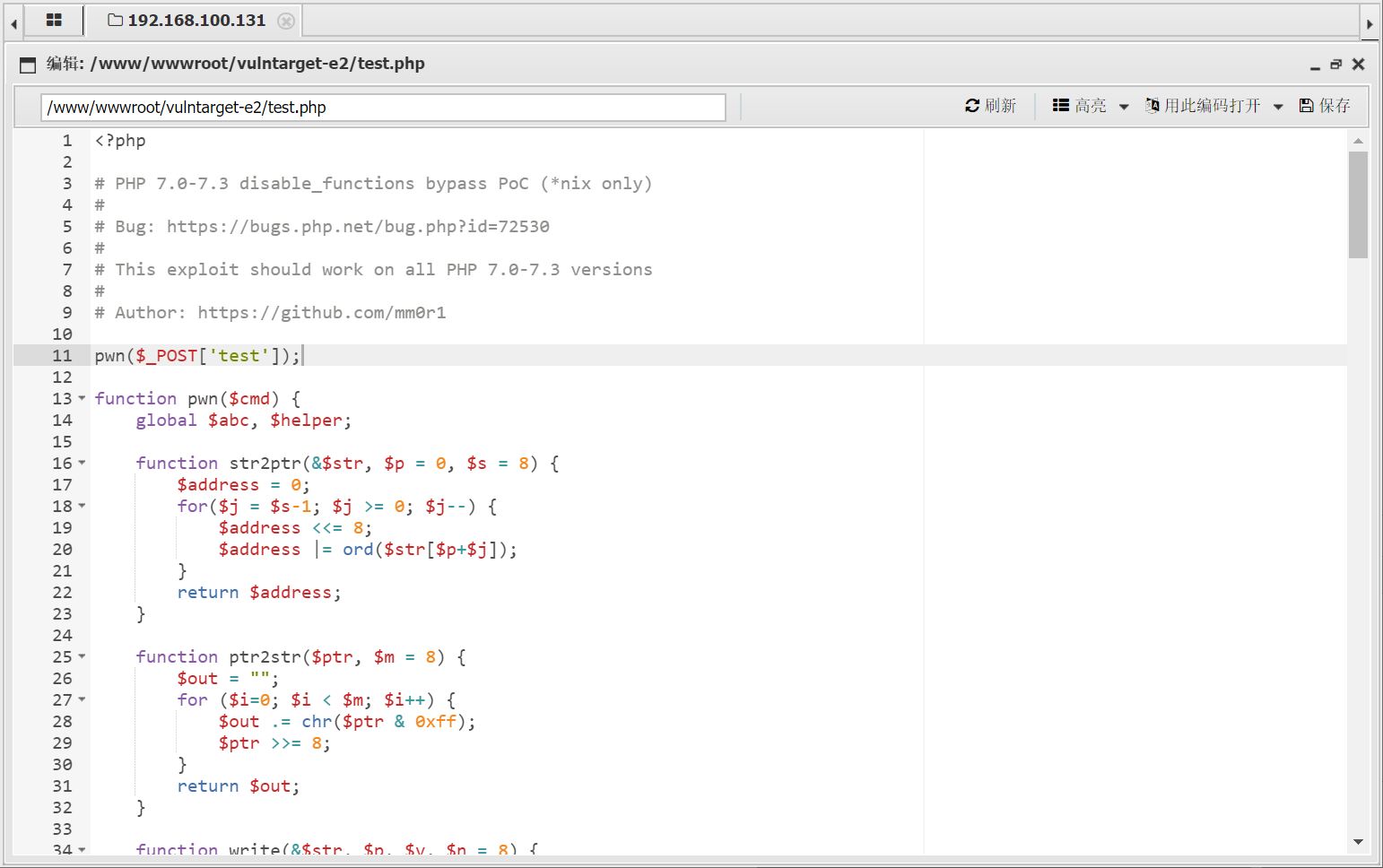
Task: Click the bugs.php.net URL in comment
Action: click(358, 227)
